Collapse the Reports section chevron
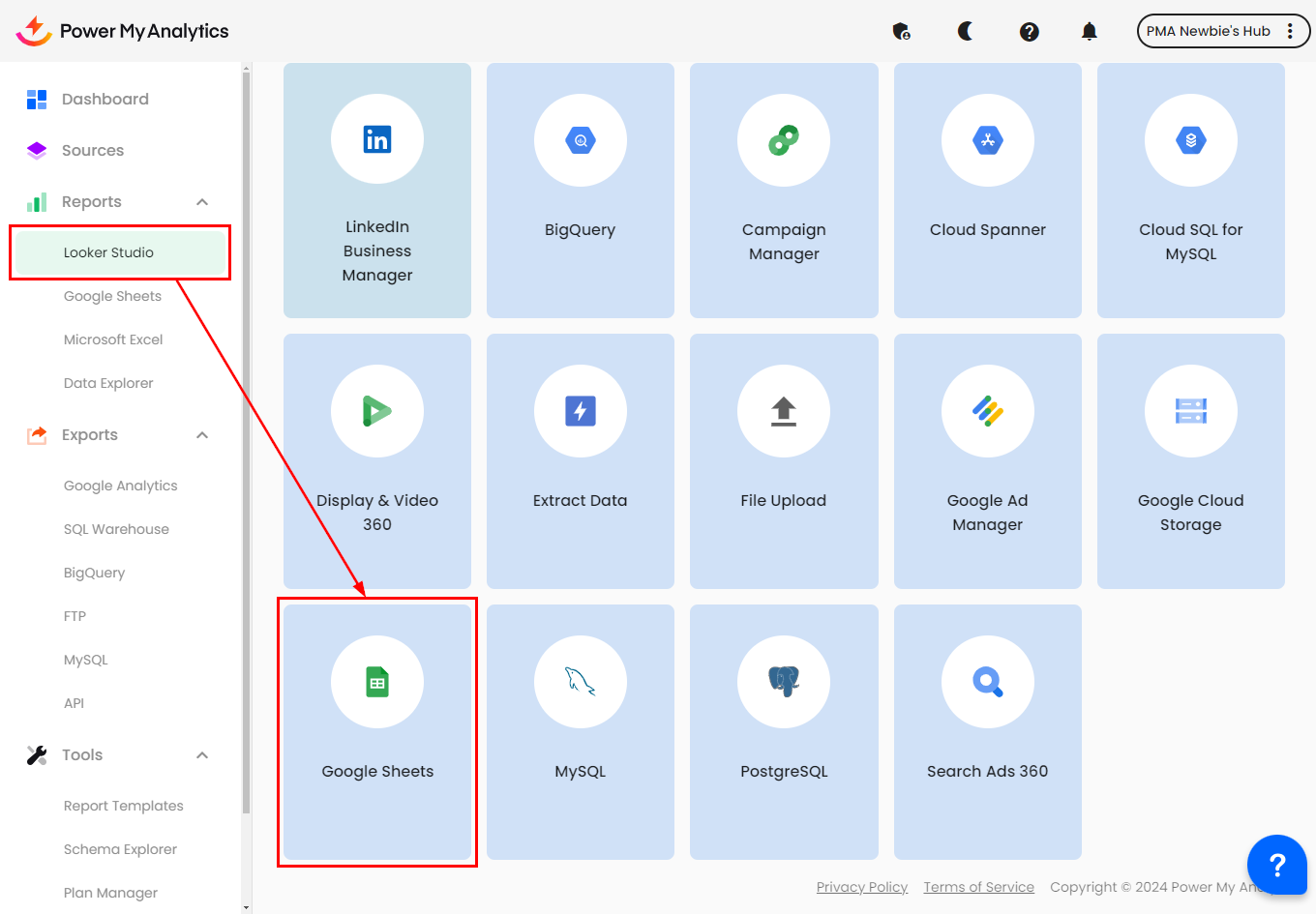The width and height of the screenshot is (1316, 914). click(202, 202)
